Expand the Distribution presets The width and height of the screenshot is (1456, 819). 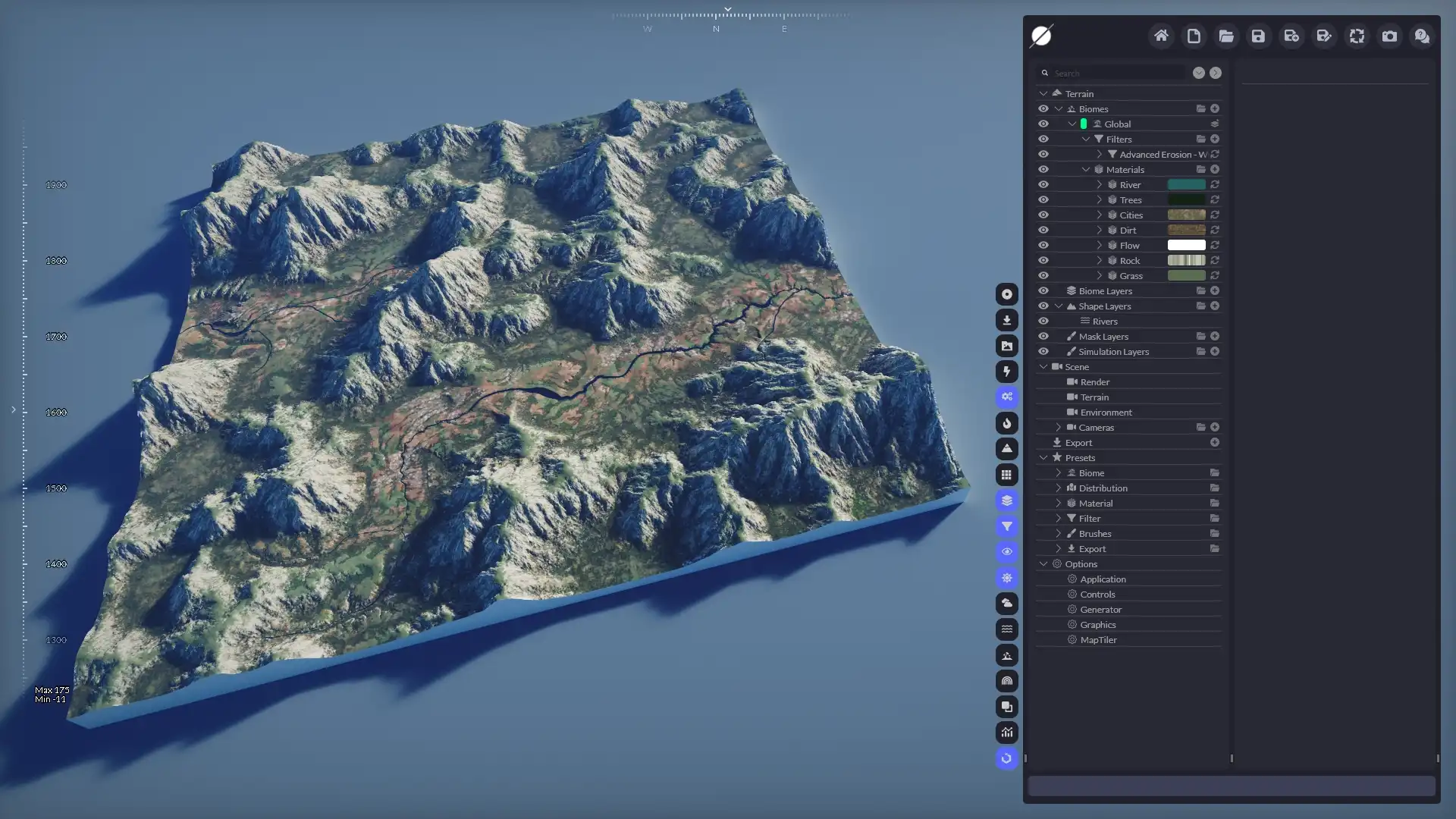point(1059,488)
